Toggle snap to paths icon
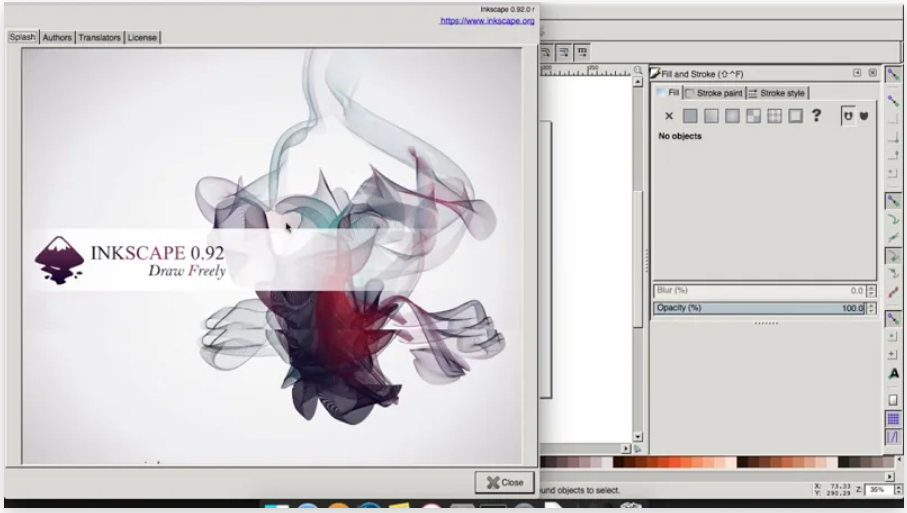 (x=893, y=219)
